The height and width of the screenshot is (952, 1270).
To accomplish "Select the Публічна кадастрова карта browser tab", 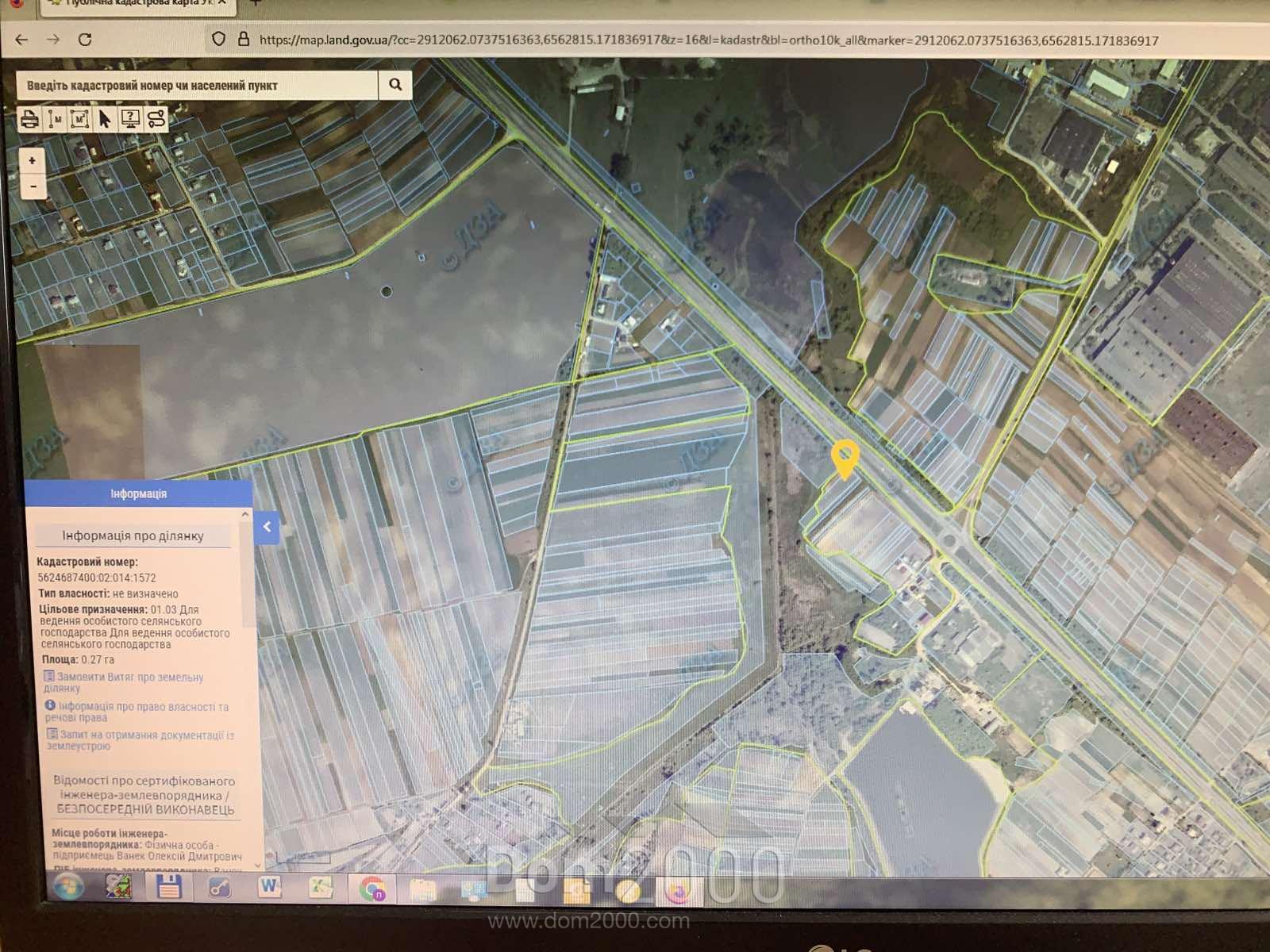I will (x=137, y=4).
